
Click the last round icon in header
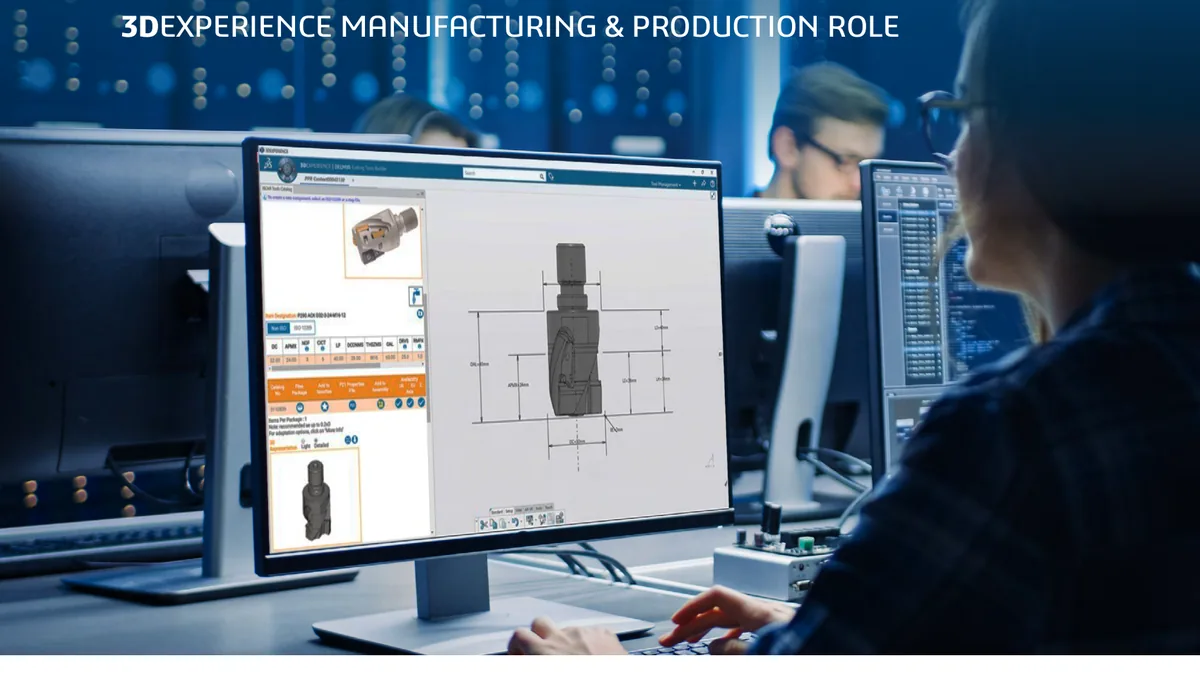pos(713,184)
